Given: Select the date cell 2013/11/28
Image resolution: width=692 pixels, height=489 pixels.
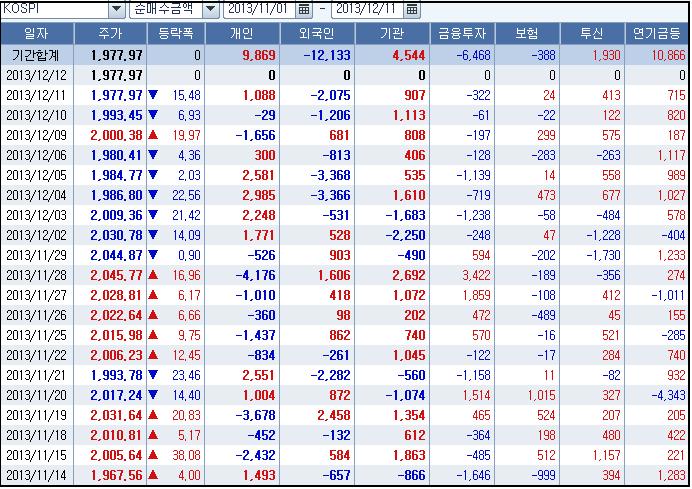Looking at the screenshot, I should click(37, 275).
